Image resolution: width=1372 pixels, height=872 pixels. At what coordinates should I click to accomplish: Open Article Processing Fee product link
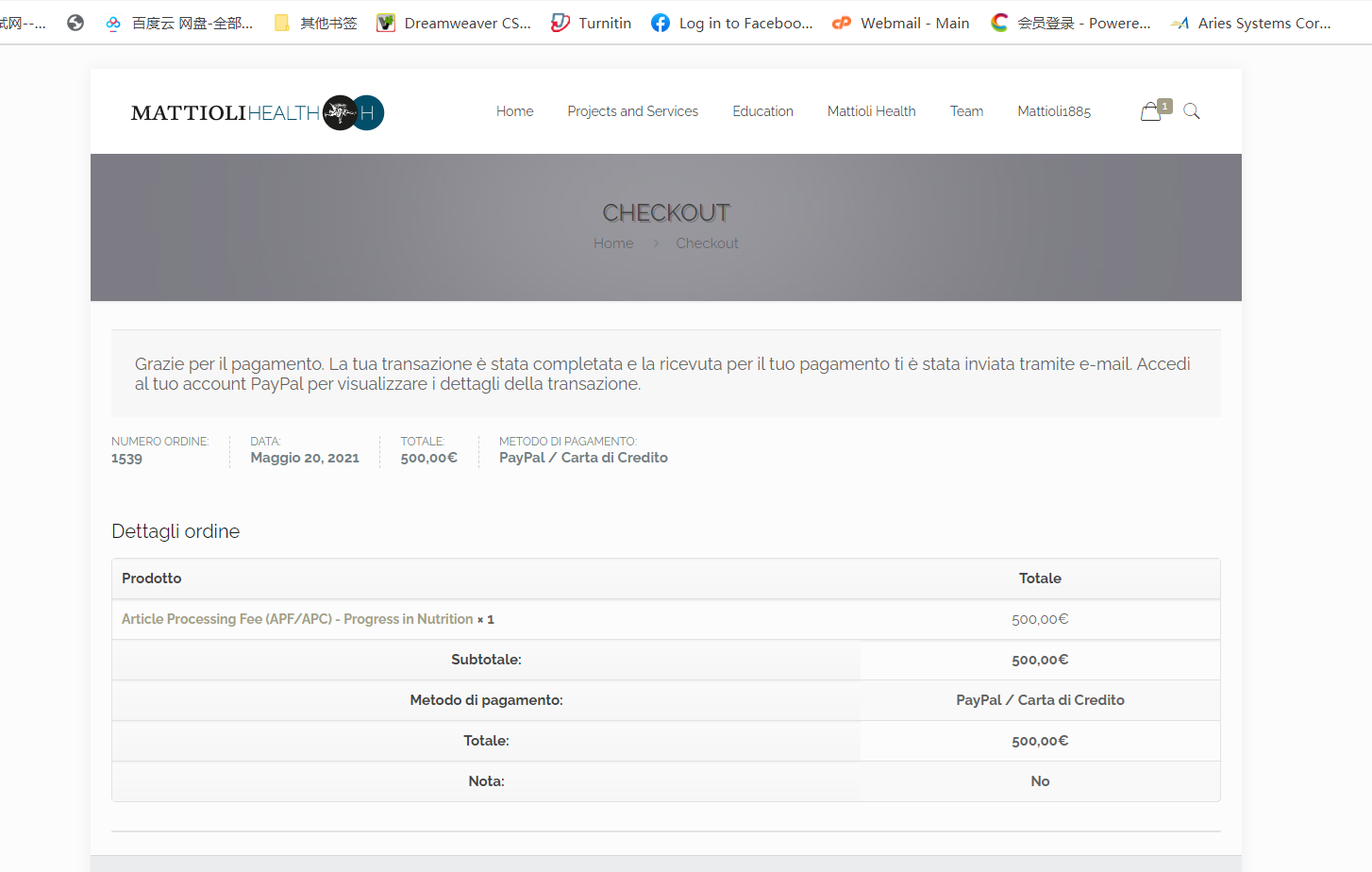pyautogui.click(x=297, y=619)
